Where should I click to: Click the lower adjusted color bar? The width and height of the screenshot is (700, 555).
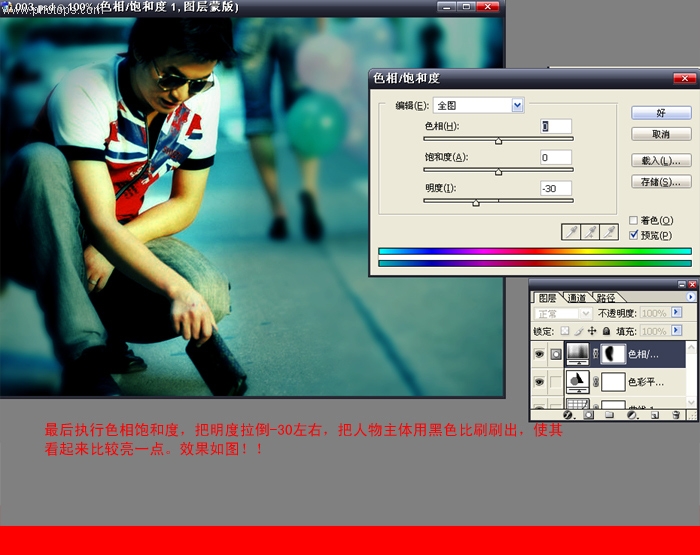(x=535, y=263)
